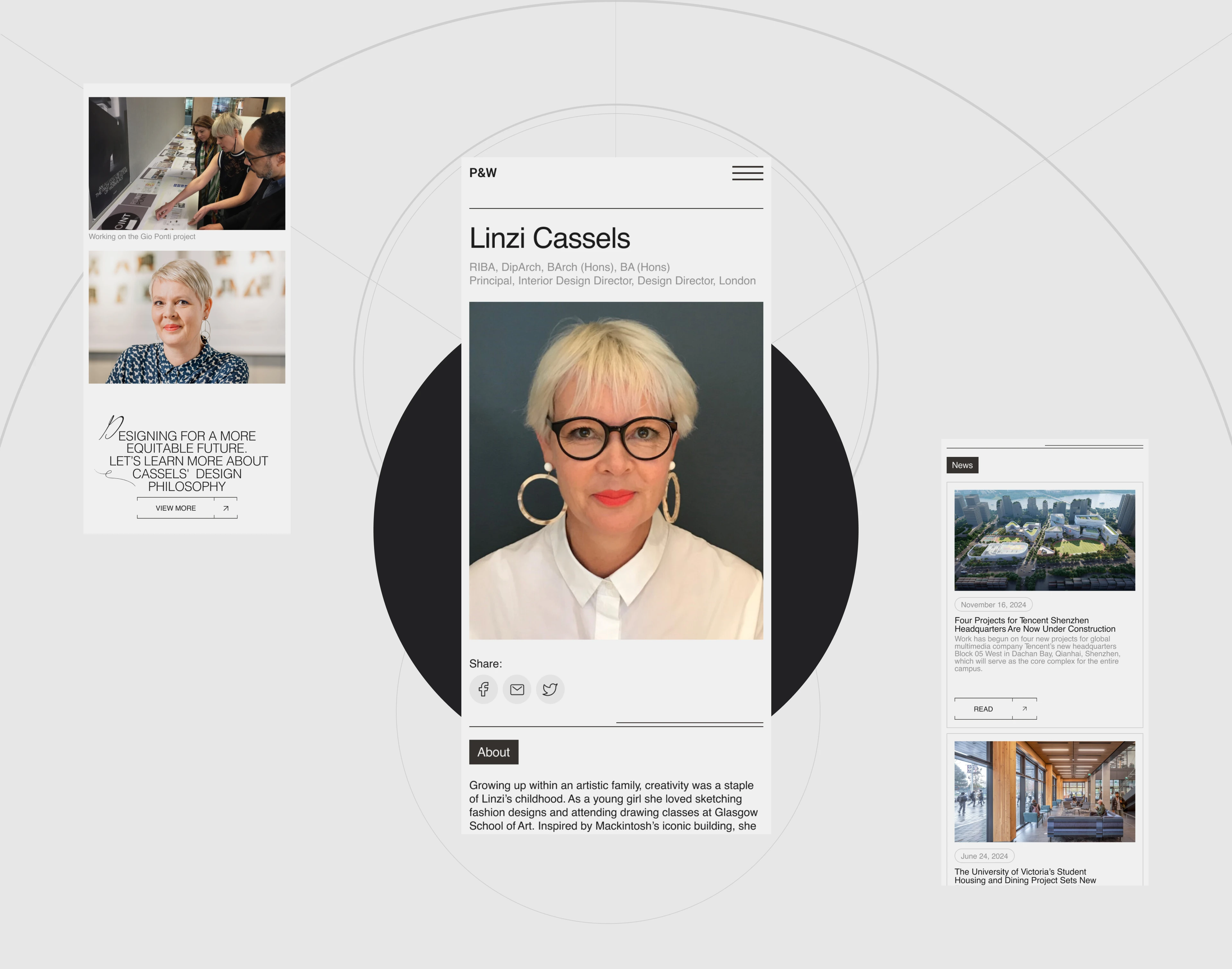1232x969 pixels.
Task: Open the Tencent campus aerial thumbnail
Action: click(1045, 540)
